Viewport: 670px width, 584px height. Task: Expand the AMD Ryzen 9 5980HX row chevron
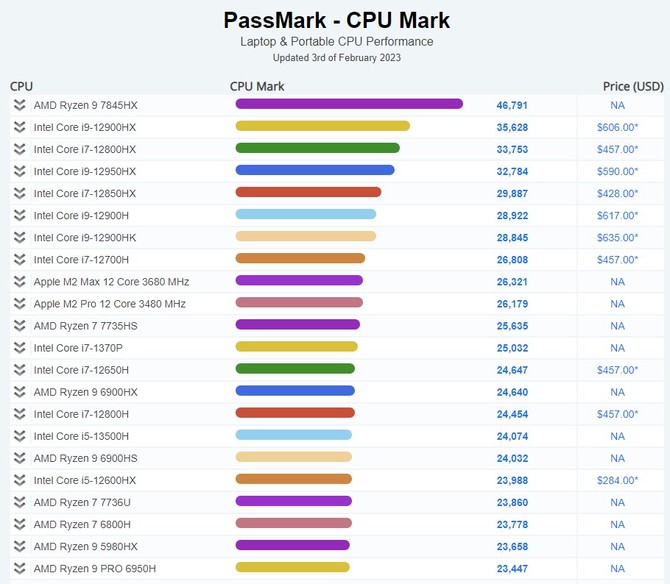(x=19, y=546)
